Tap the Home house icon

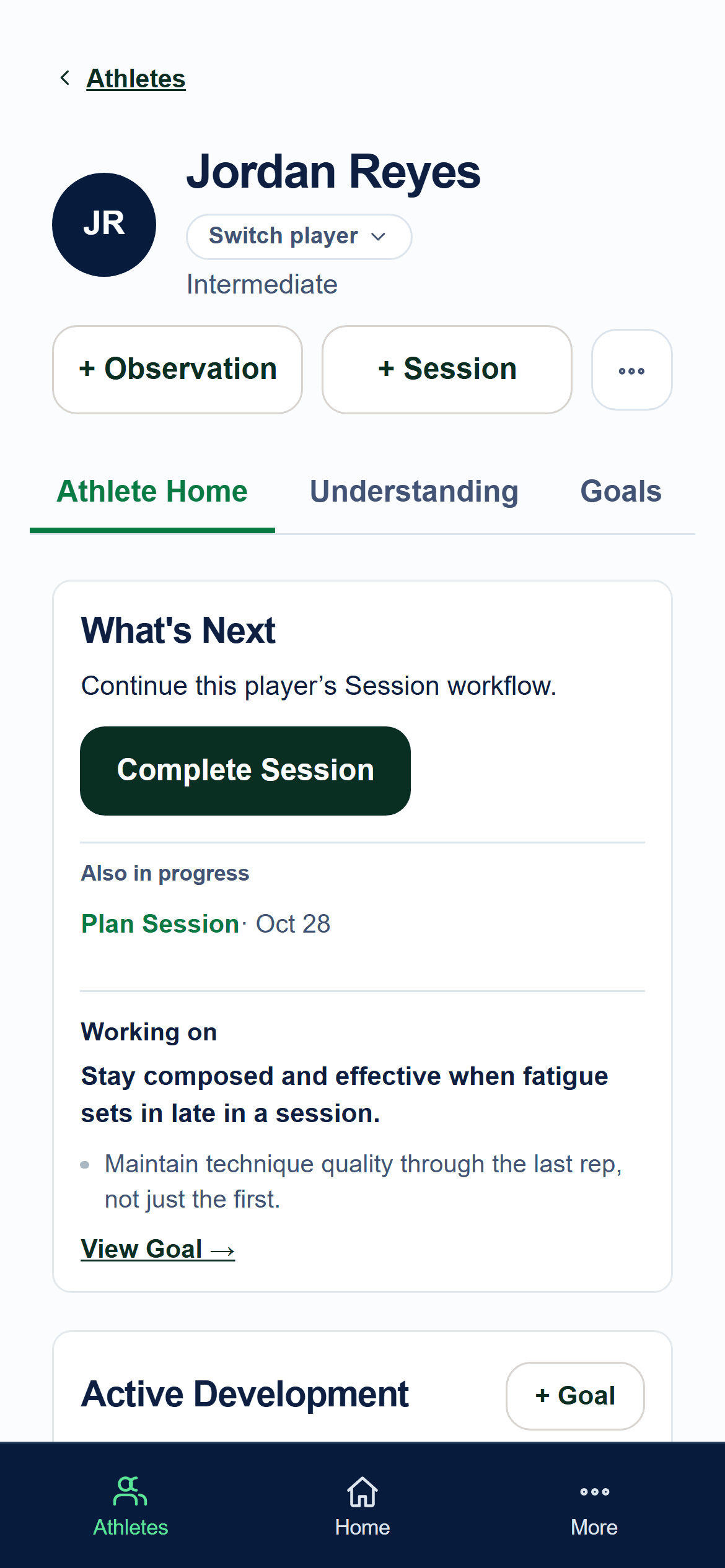(x=362, y=1491)
